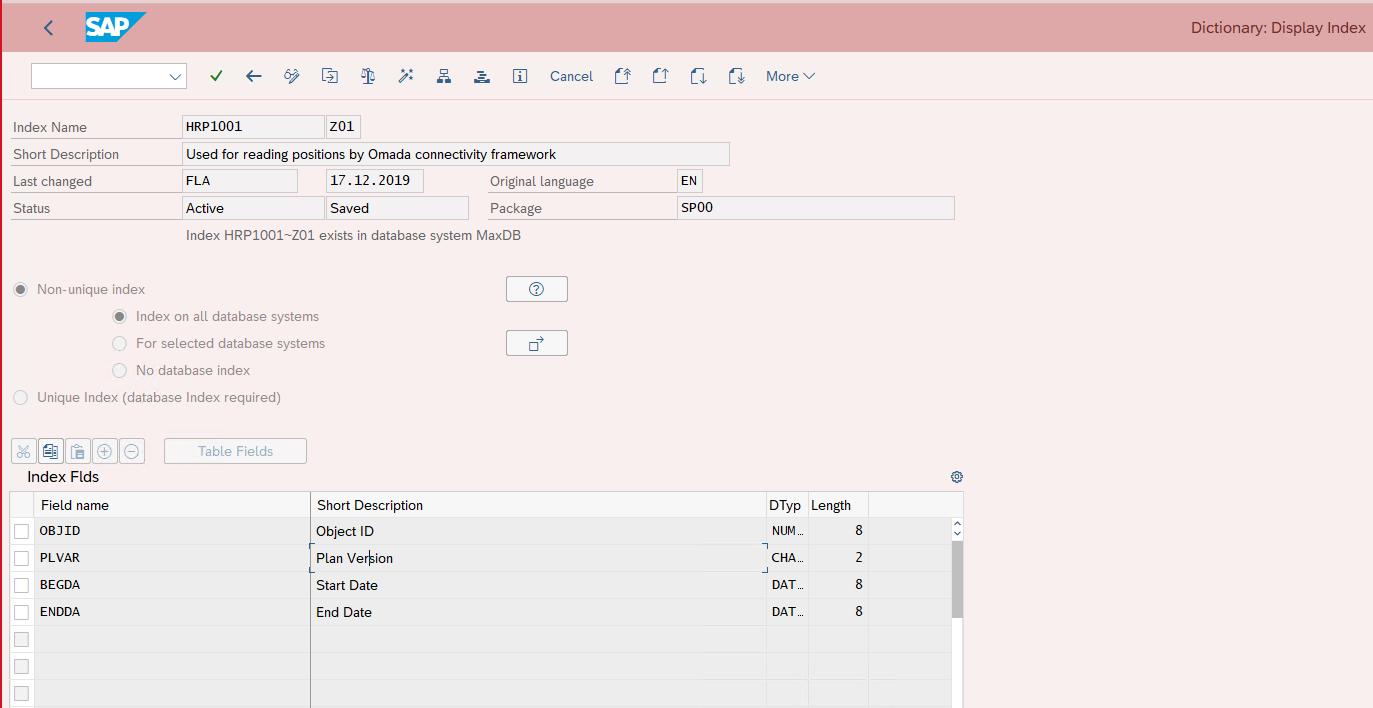This screenshot has width=1373, height=708.
Task: Click the End Date description cell
Action: coord(539,612)
